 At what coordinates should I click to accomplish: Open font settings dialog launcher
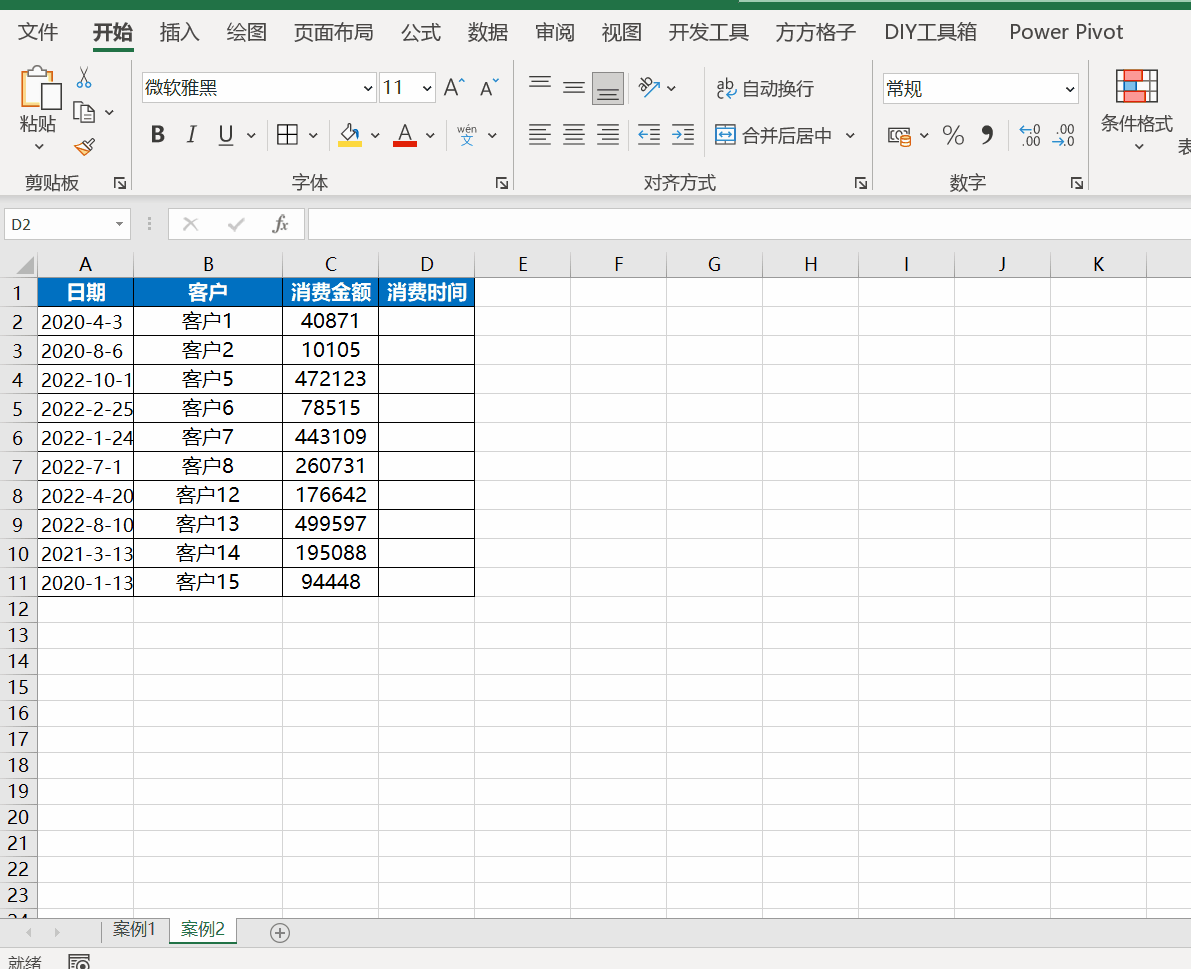click(501, 183)
